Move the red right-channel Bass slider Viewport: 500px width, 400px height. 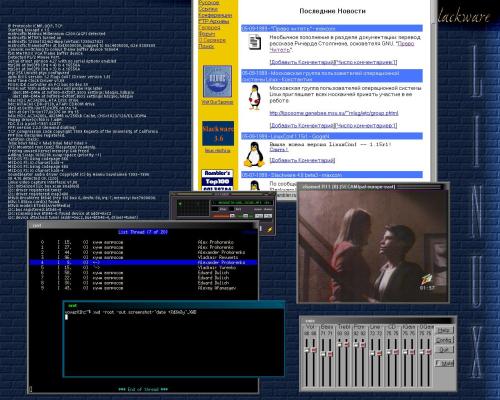(x=330, y=354)
